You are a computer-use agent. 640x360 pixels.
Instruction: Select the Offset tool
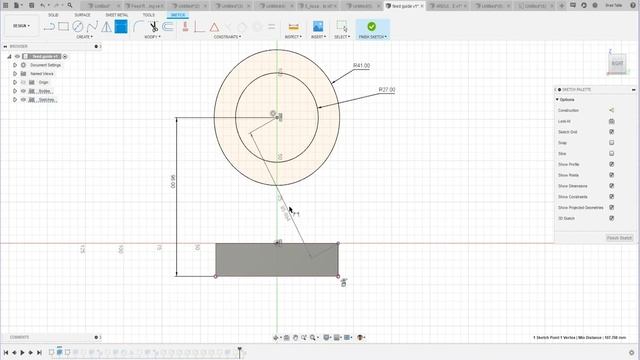point(167,27)
